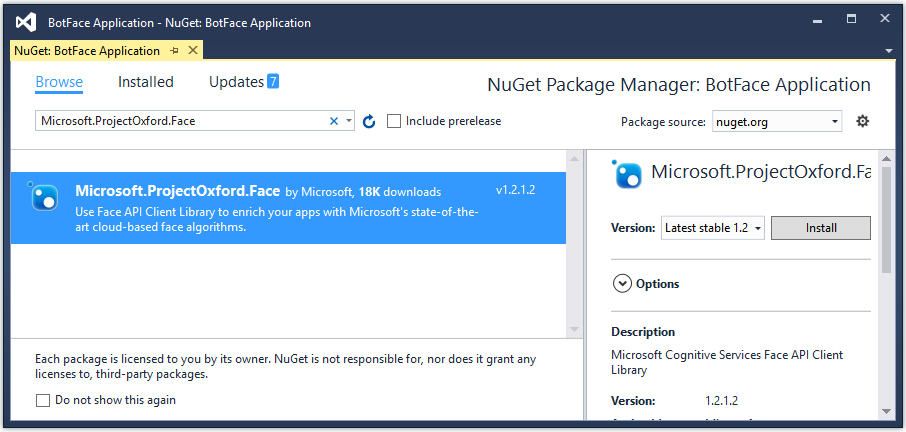The image size is (906, 432).
Task: Click the results list scrollbar up arrow
Action: 574,158
